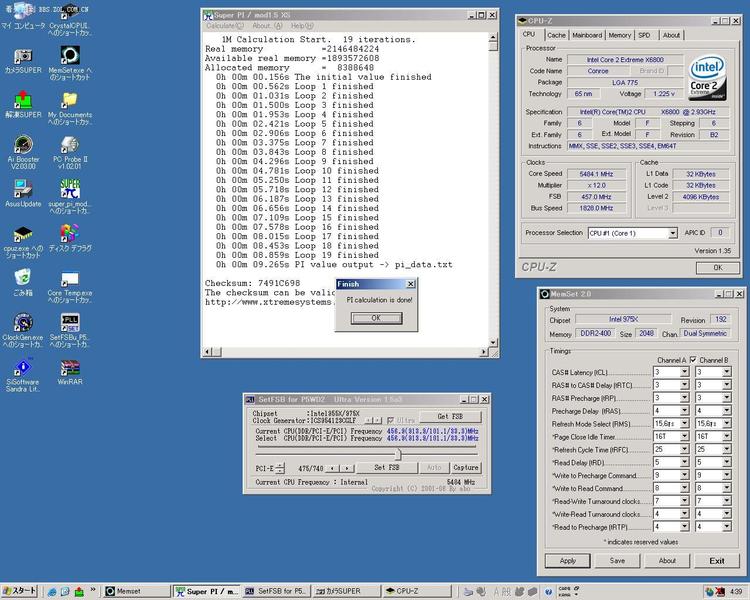750x600 pixels.
Task: Switch to the SPD tab in CPU-Z
Action: [644, 35]
